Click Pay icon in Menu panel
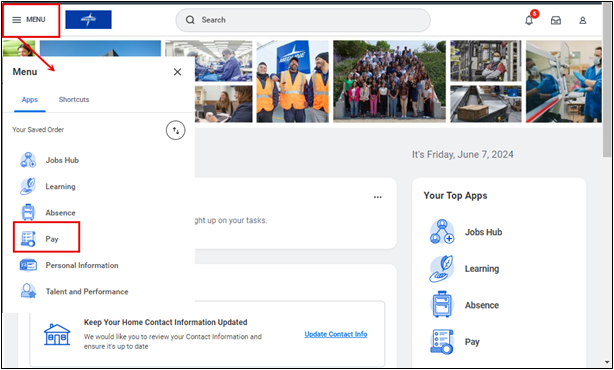 click(x=28, y=239)
